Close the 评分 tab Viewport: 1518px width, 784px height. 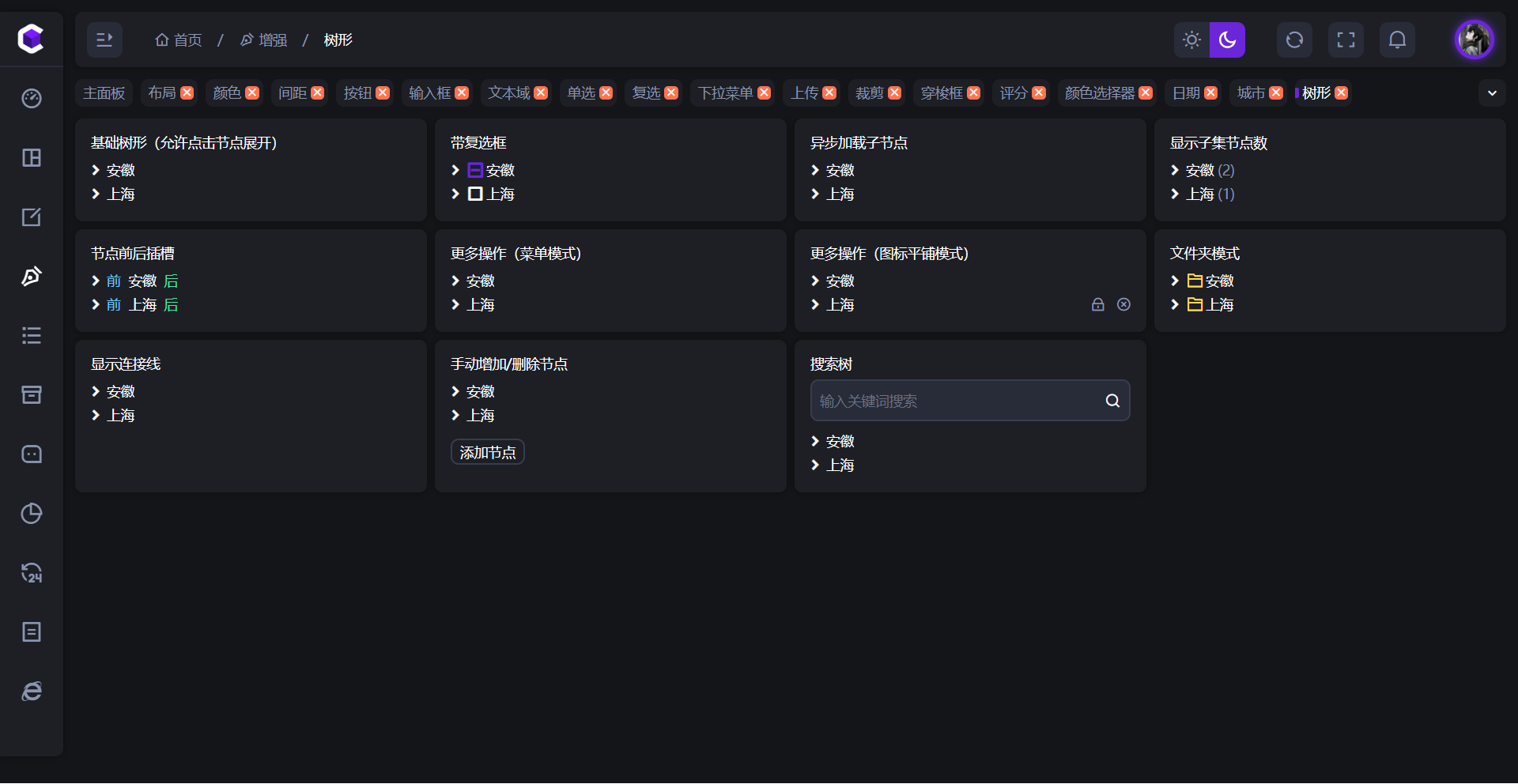[1039, 93]
